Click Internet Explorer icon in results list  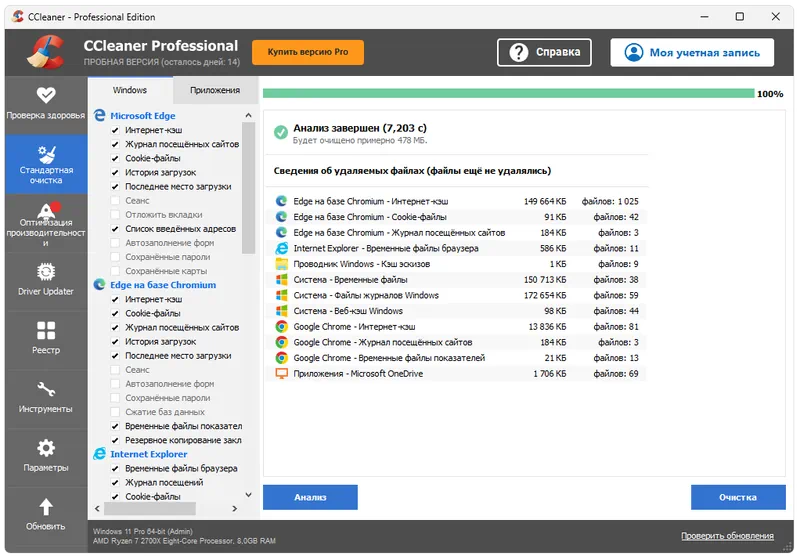pyautogui.click(x=282, y=248)
